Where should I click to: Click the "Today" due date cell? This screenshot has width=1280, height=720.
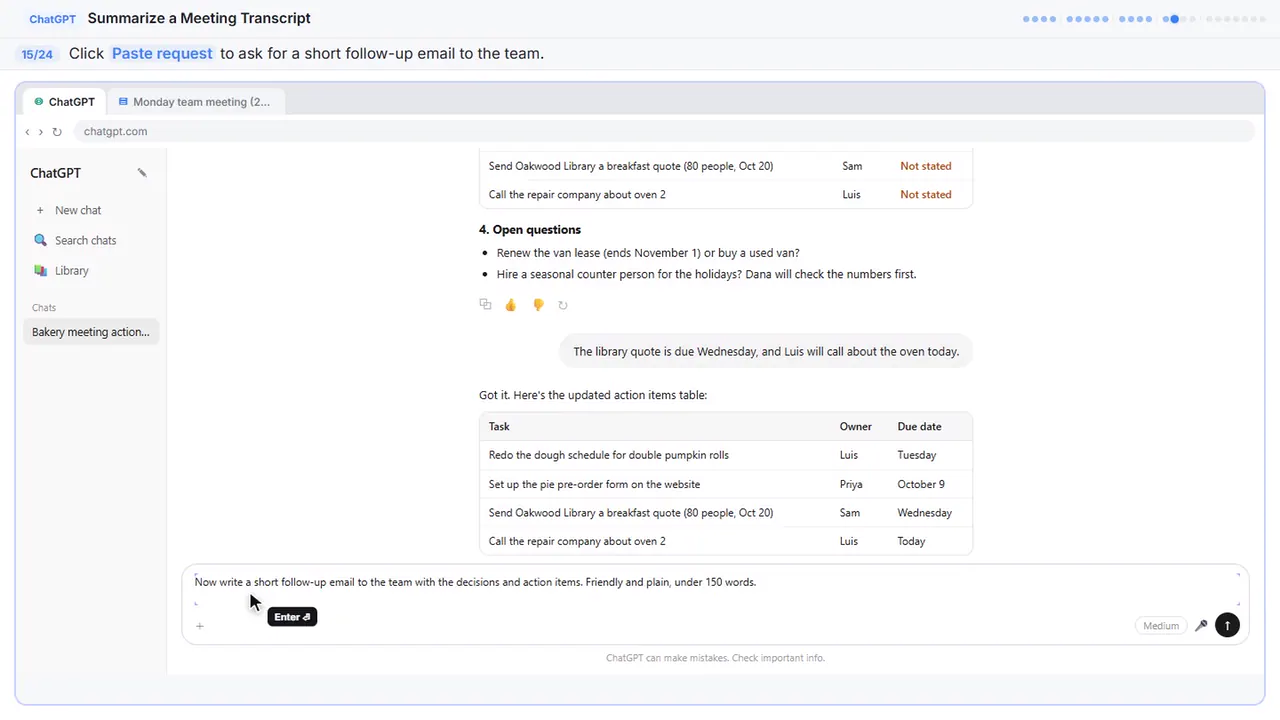pyautogui.click(x=911, y=541)
